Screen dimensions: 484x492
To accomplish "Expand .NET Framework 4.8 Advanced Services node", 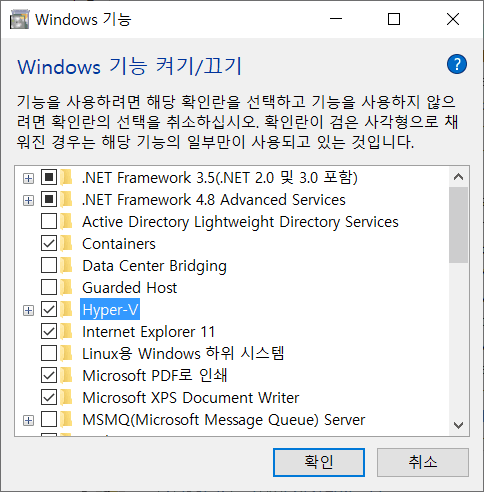I will [x=28, y=201].
